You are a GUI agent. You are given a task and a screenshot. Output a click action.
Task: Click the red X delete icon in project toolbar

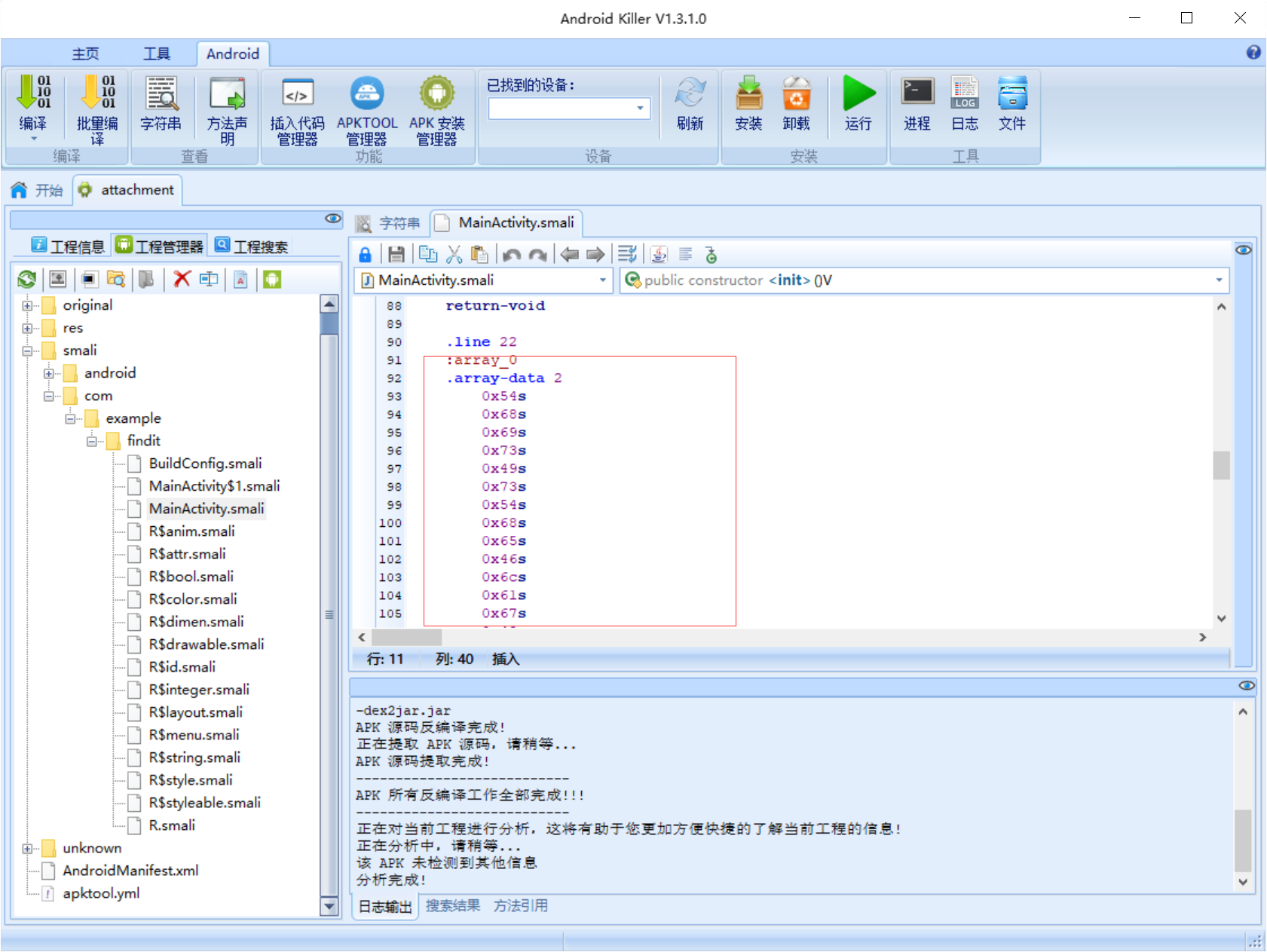(x=182, y=280)
